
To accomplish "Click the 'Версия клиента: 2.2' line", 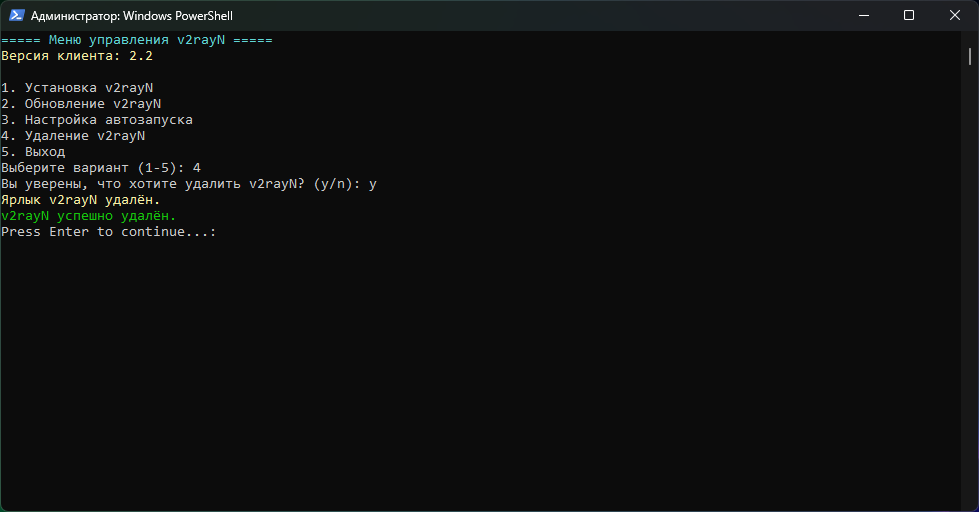I will 77,56.
